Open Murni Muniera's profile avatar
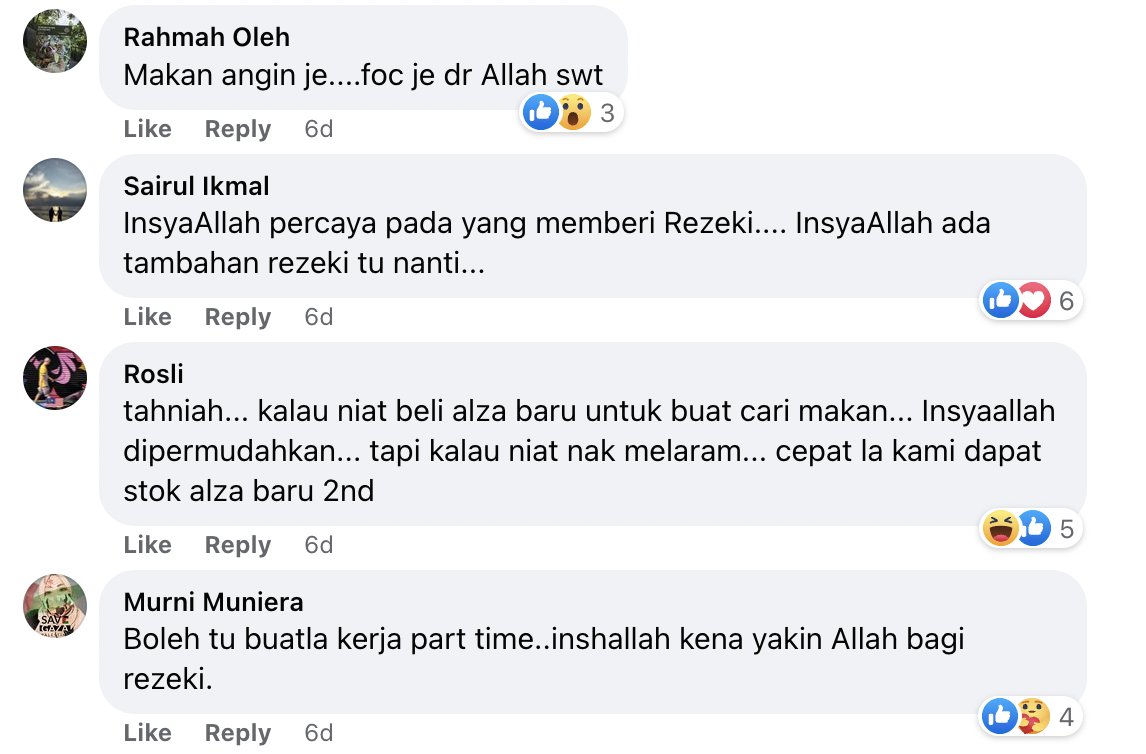Viewport: 1146px width, 754px height. tap(55, 606)
